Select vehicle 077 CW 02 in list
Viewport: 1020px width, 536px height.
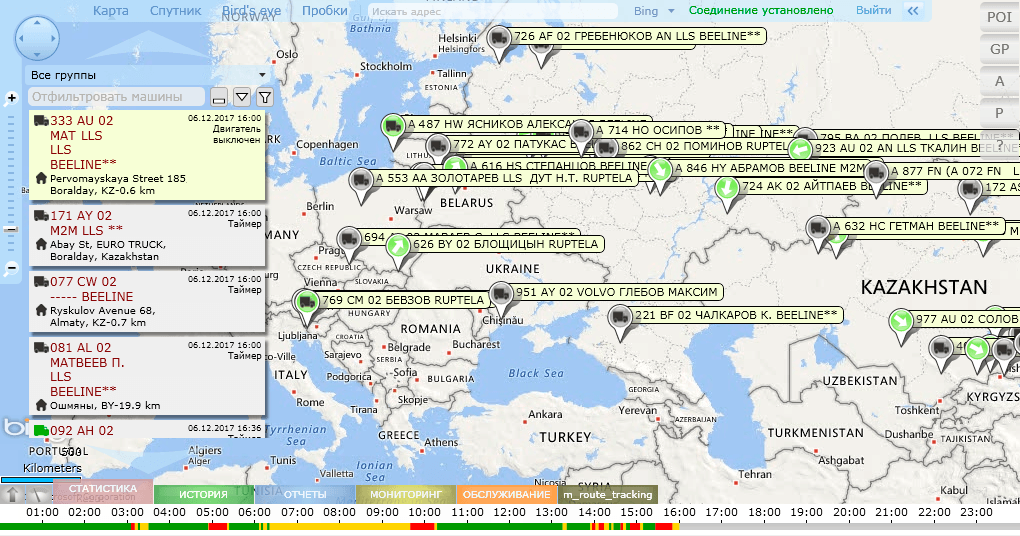click(x=147, y=302)
